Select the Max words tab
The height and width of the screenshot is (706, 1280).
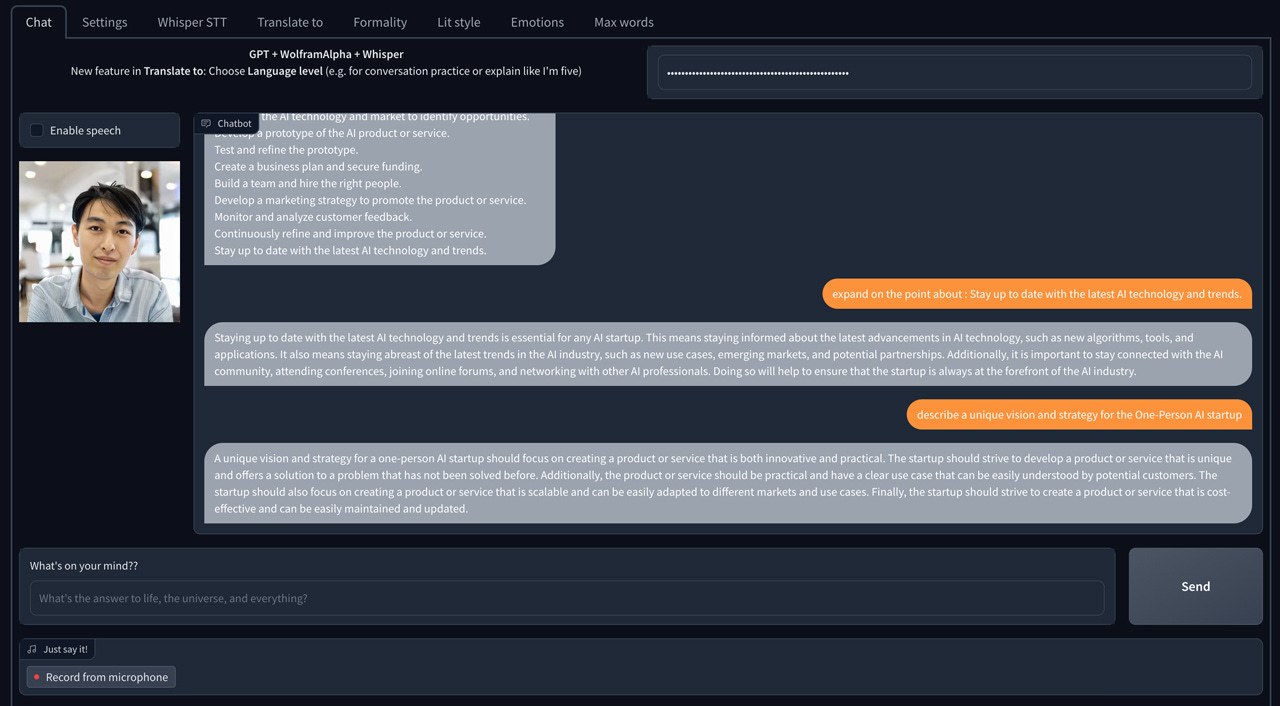coord(623,21)
